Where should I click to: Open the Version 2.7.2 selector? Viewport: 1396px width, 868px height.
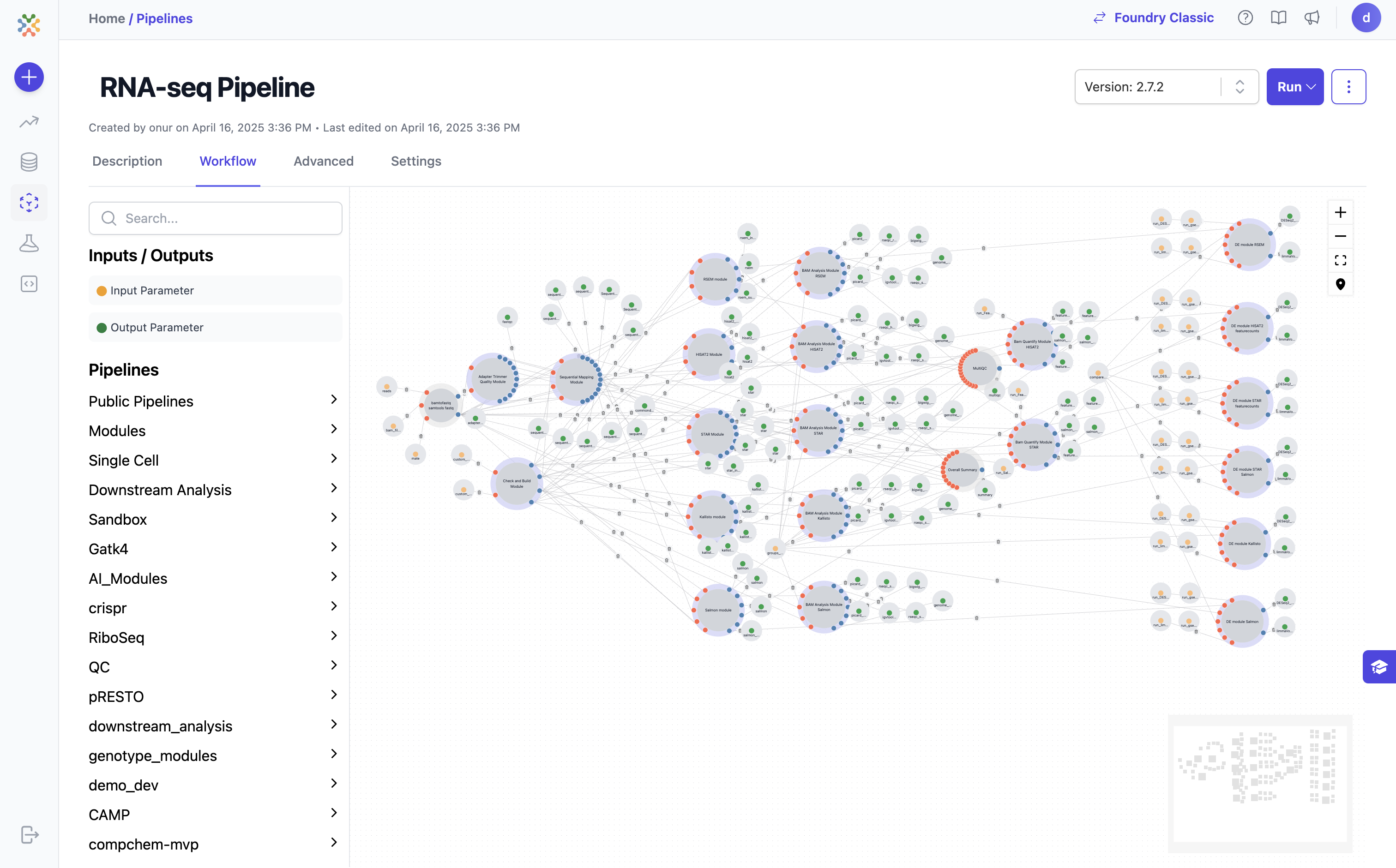coord(1166,87)
